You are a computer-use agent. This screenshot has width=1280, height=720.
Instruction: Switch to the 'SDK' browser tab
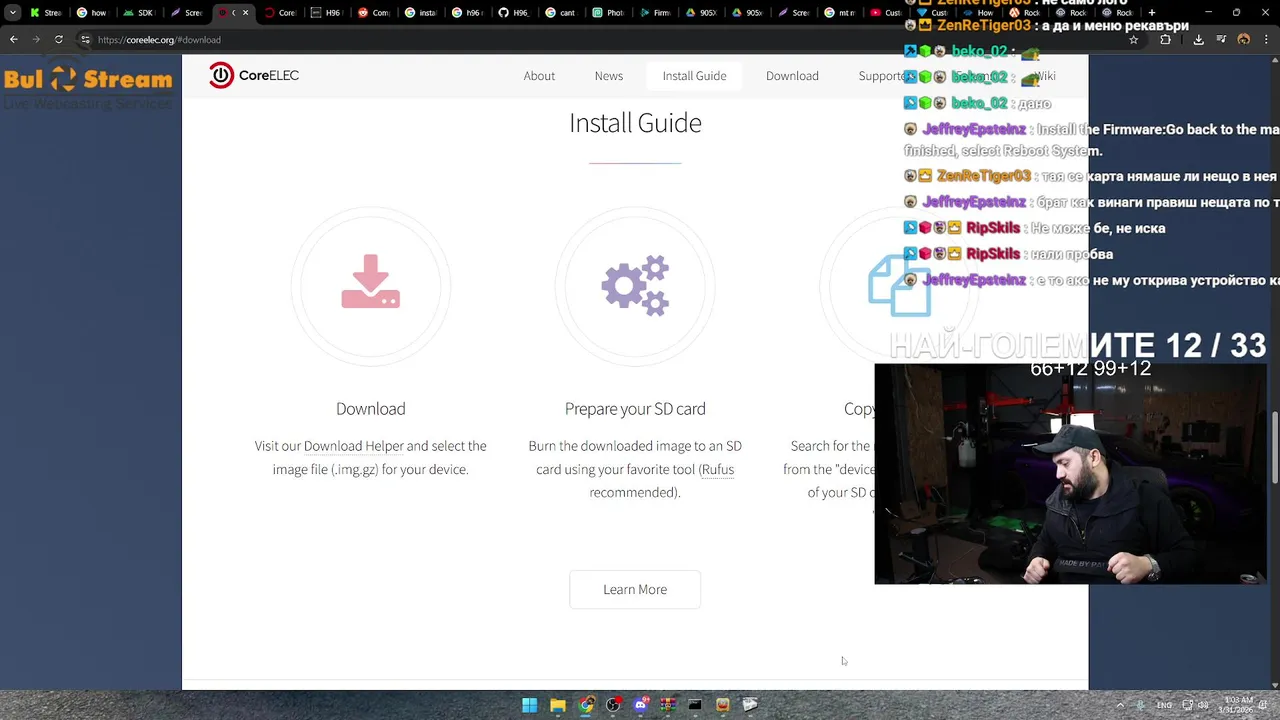tap(139, 13)
